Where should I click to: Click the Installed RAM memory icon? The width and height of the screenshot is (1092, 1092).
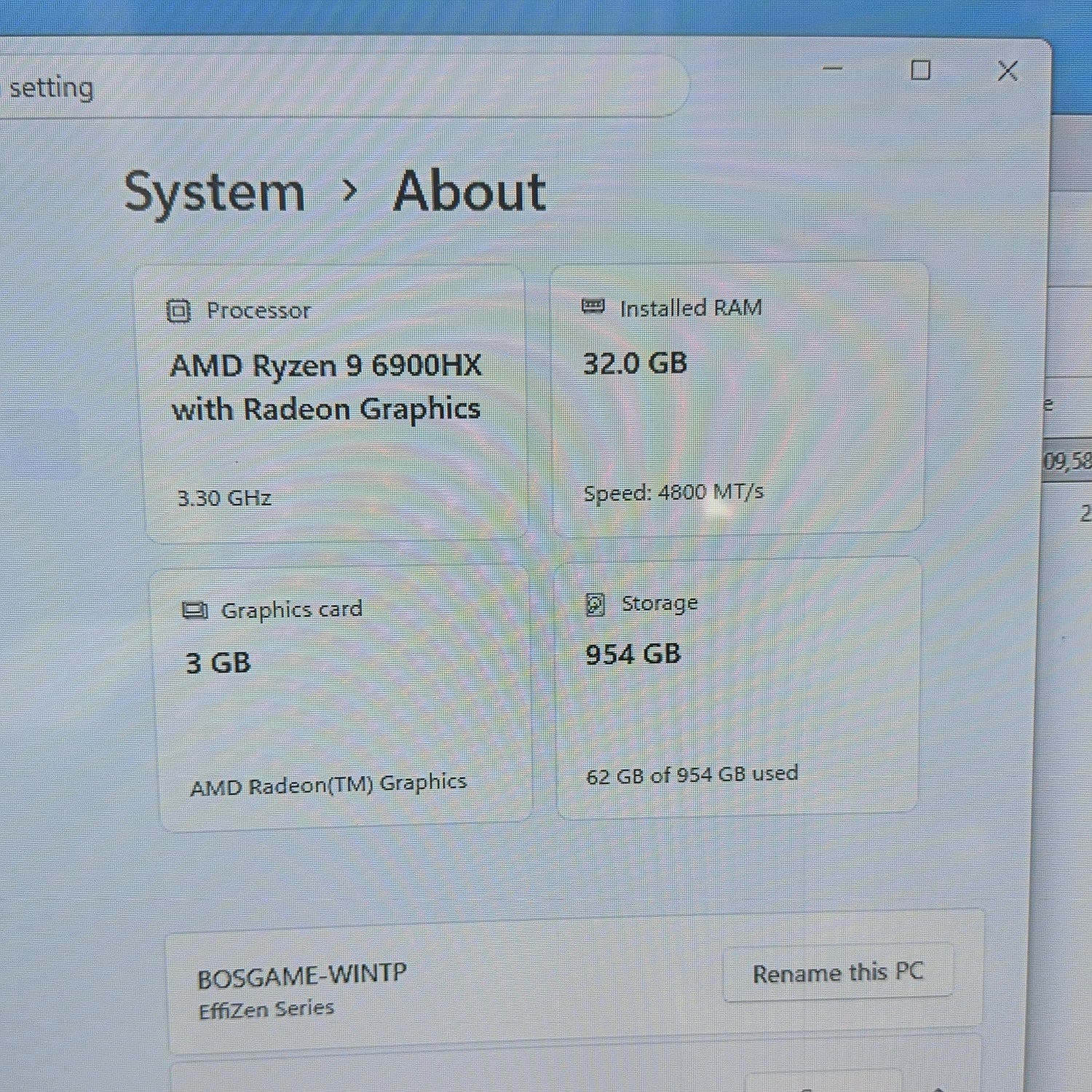click(593, 306)
